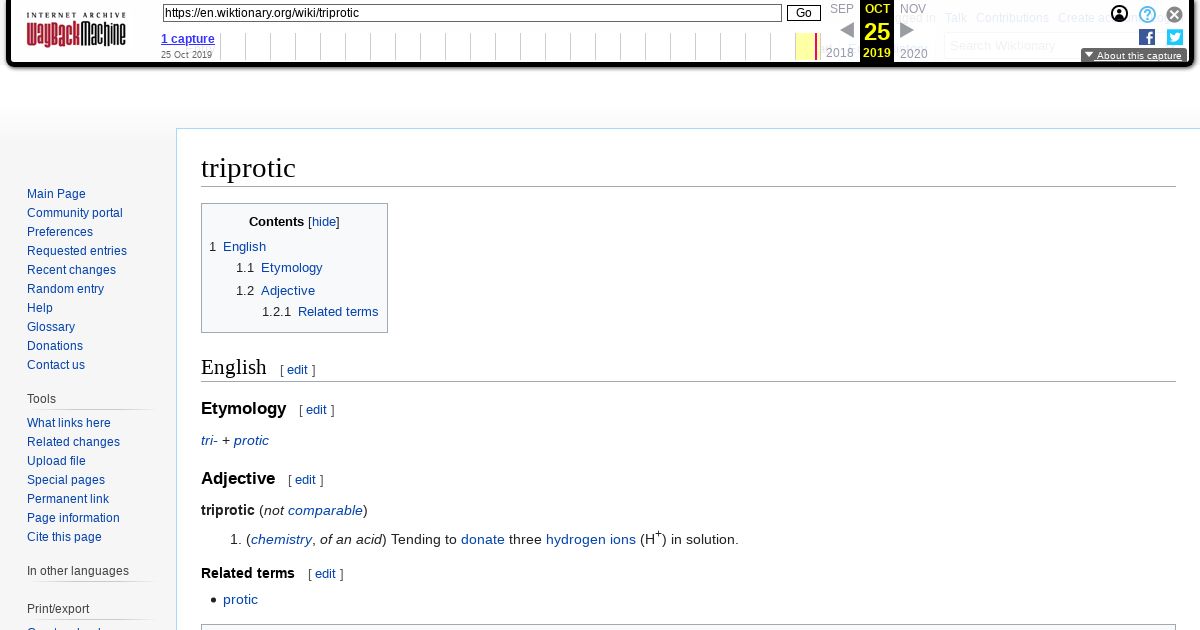The width and height of the screenshot is (1200, 630).
Task: Open the Wayback Machine logo
Action: 76,30
